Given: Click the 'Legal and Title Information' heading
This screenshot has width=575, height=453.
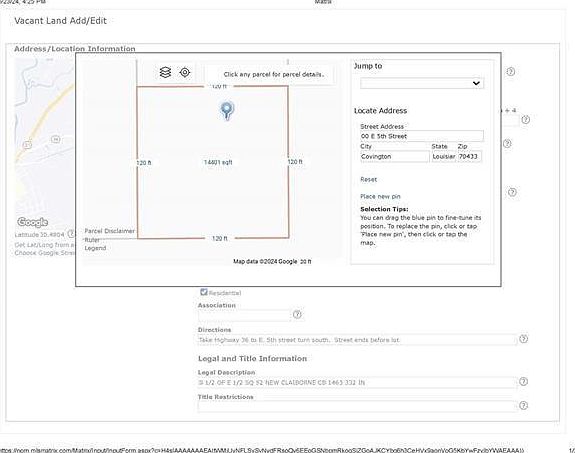Looking at the screenshot, I should [252, 358].
